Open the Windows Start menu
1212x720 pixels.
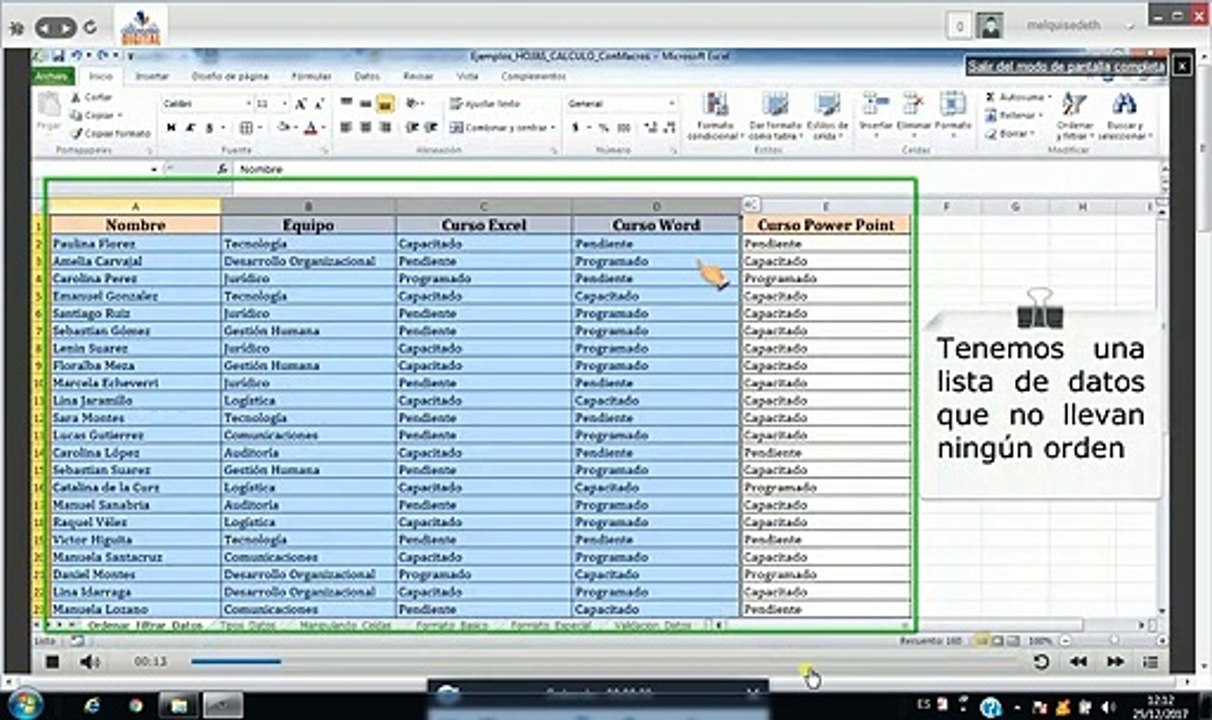26,704
